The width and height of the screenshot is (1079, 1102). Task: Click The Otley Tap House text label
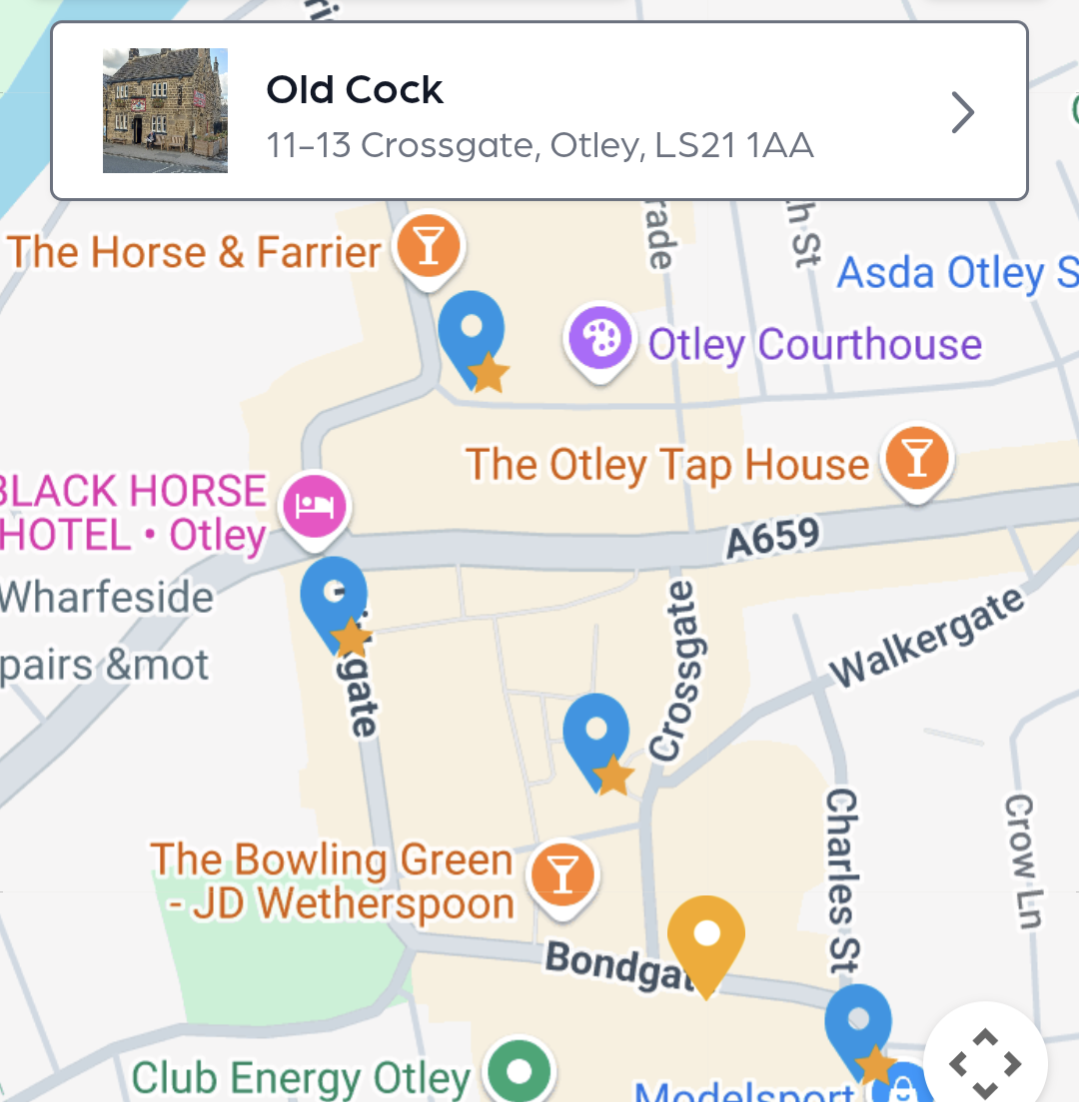(667, 465)
